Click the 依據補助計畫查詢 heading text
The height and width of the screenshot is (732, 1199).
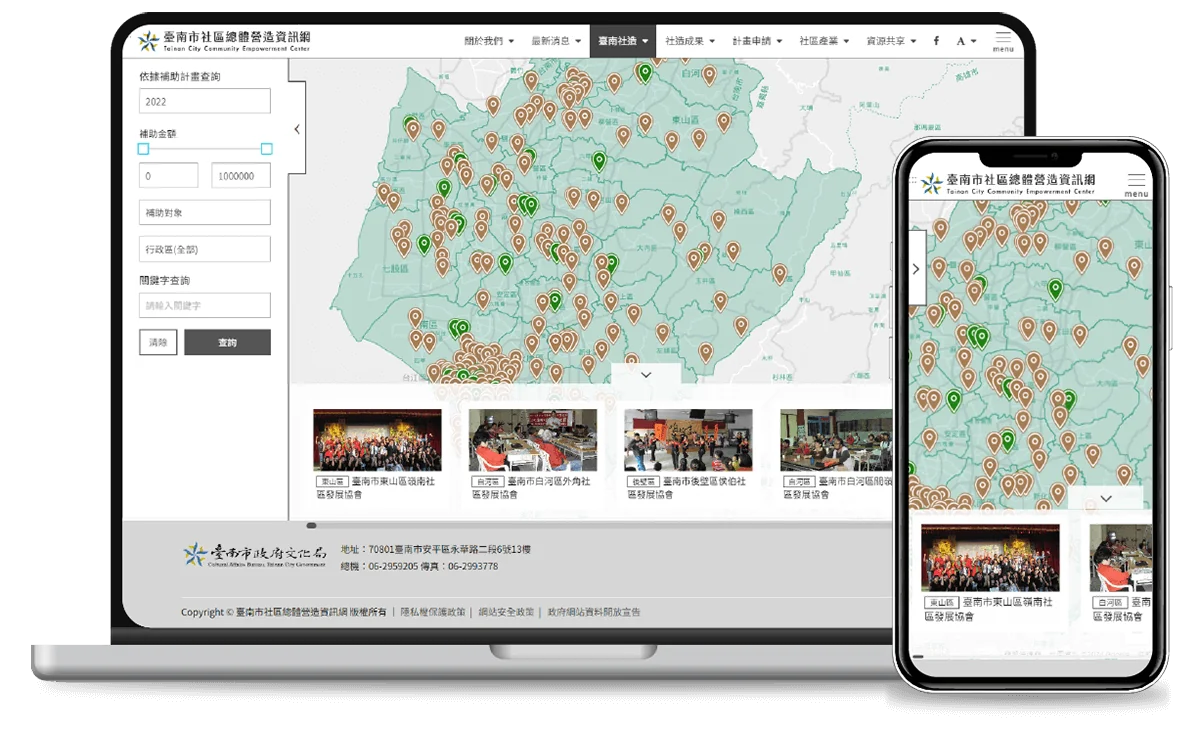tap(180, 76)
